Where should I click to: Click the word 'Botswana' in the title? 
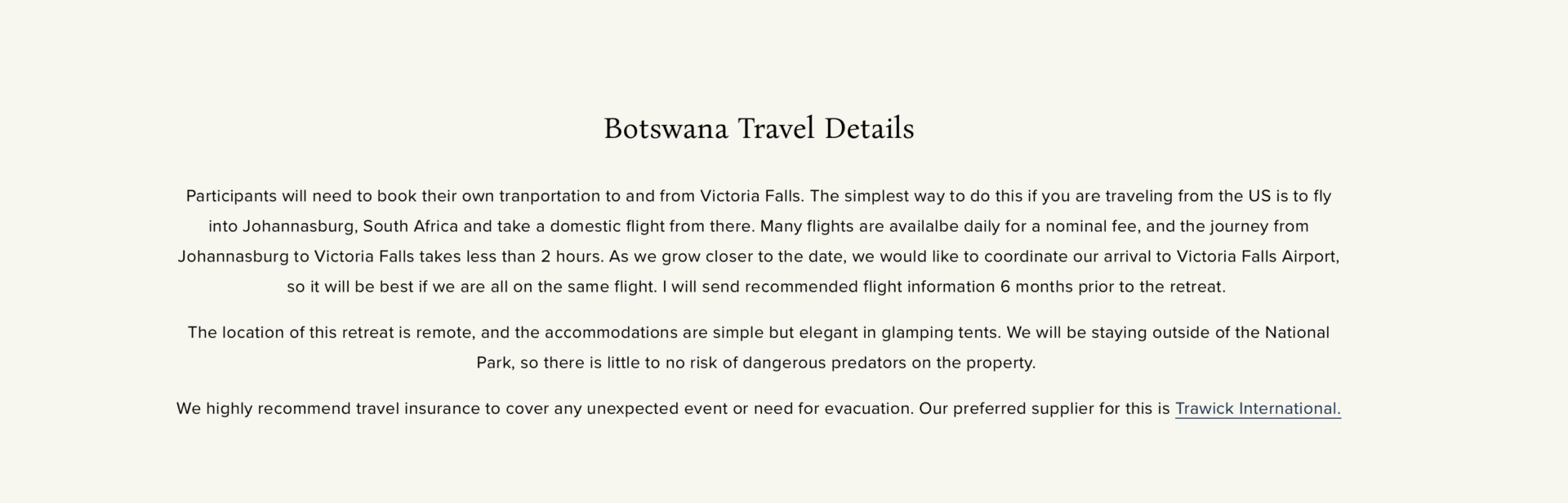tap(666, 129)
